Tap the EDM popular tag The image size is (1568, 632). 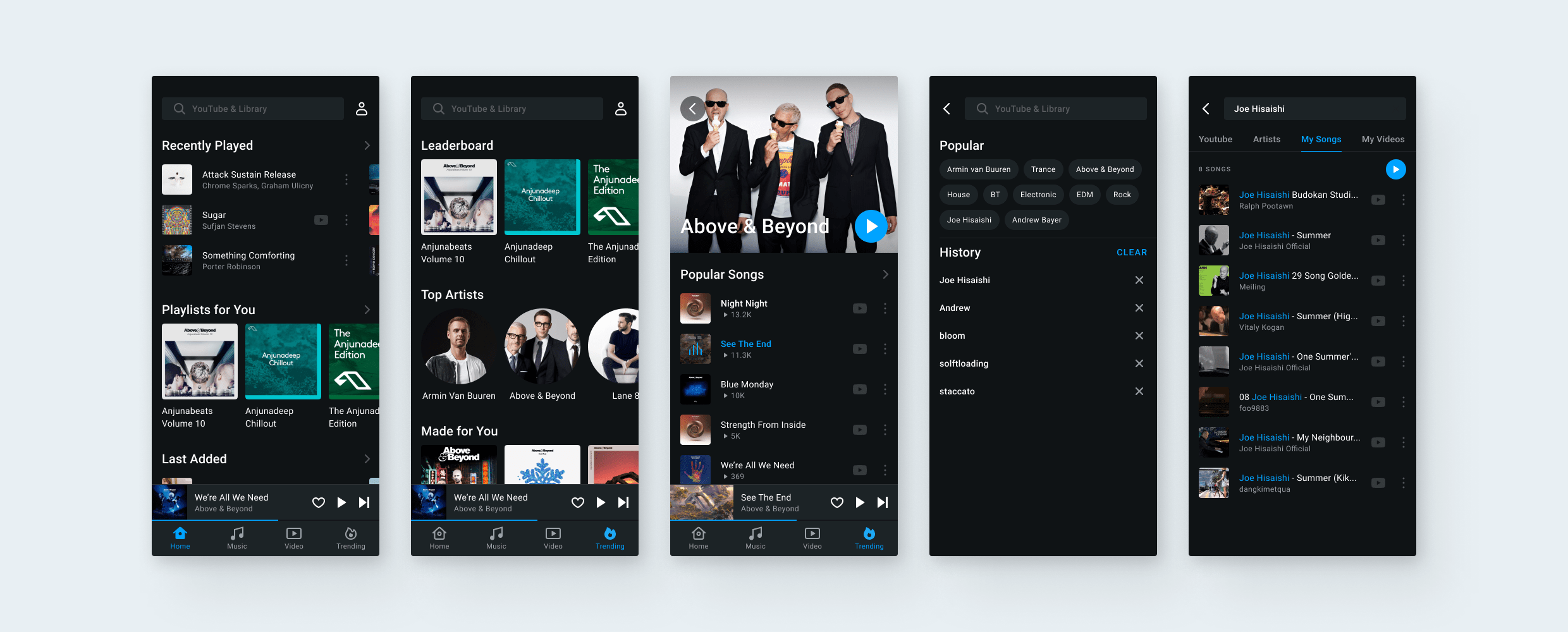[x=1085, y=195]
